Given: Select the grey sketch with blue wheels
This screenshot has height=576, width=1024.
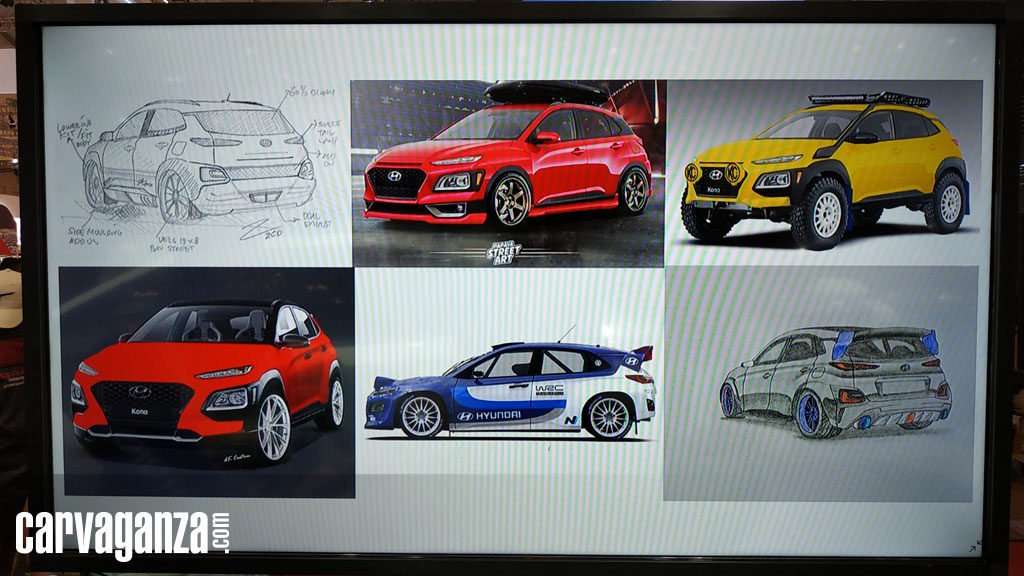Looking at the screenshot, I should [x=820, y=383].
